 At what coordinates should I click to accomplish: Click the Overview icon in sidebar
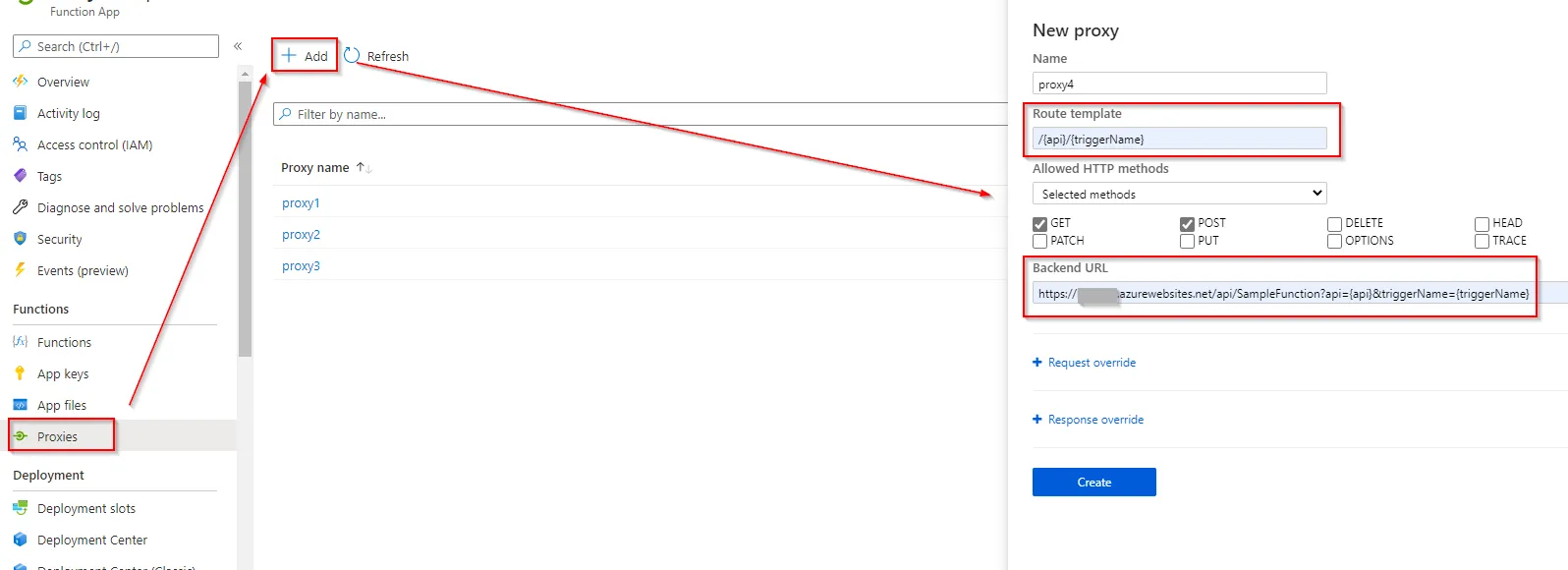[x=20, y=82]
